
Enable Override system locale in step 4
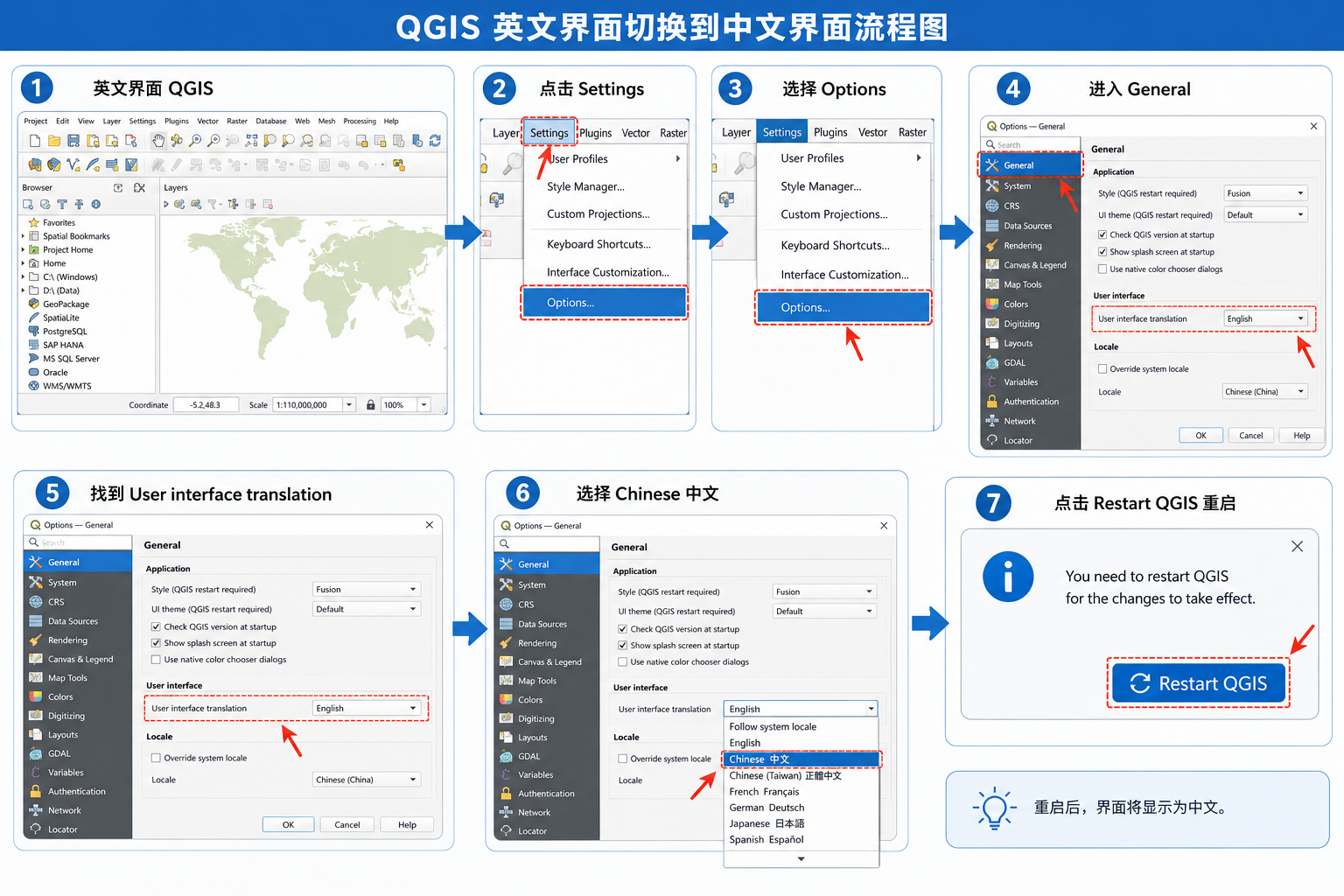tap(1102, 369)
